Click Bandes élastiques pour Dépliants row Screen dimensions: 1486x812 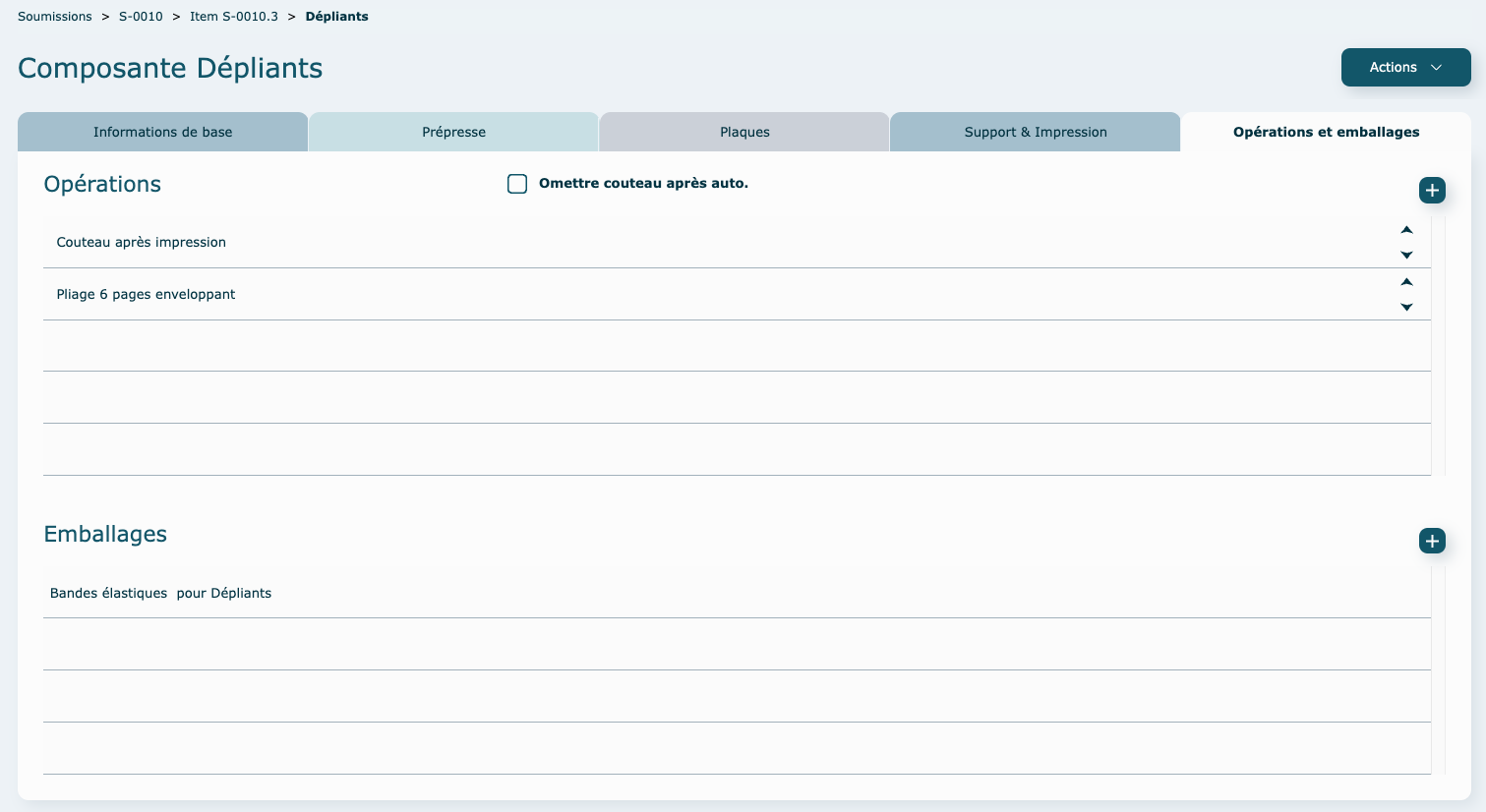coord(161,594)
